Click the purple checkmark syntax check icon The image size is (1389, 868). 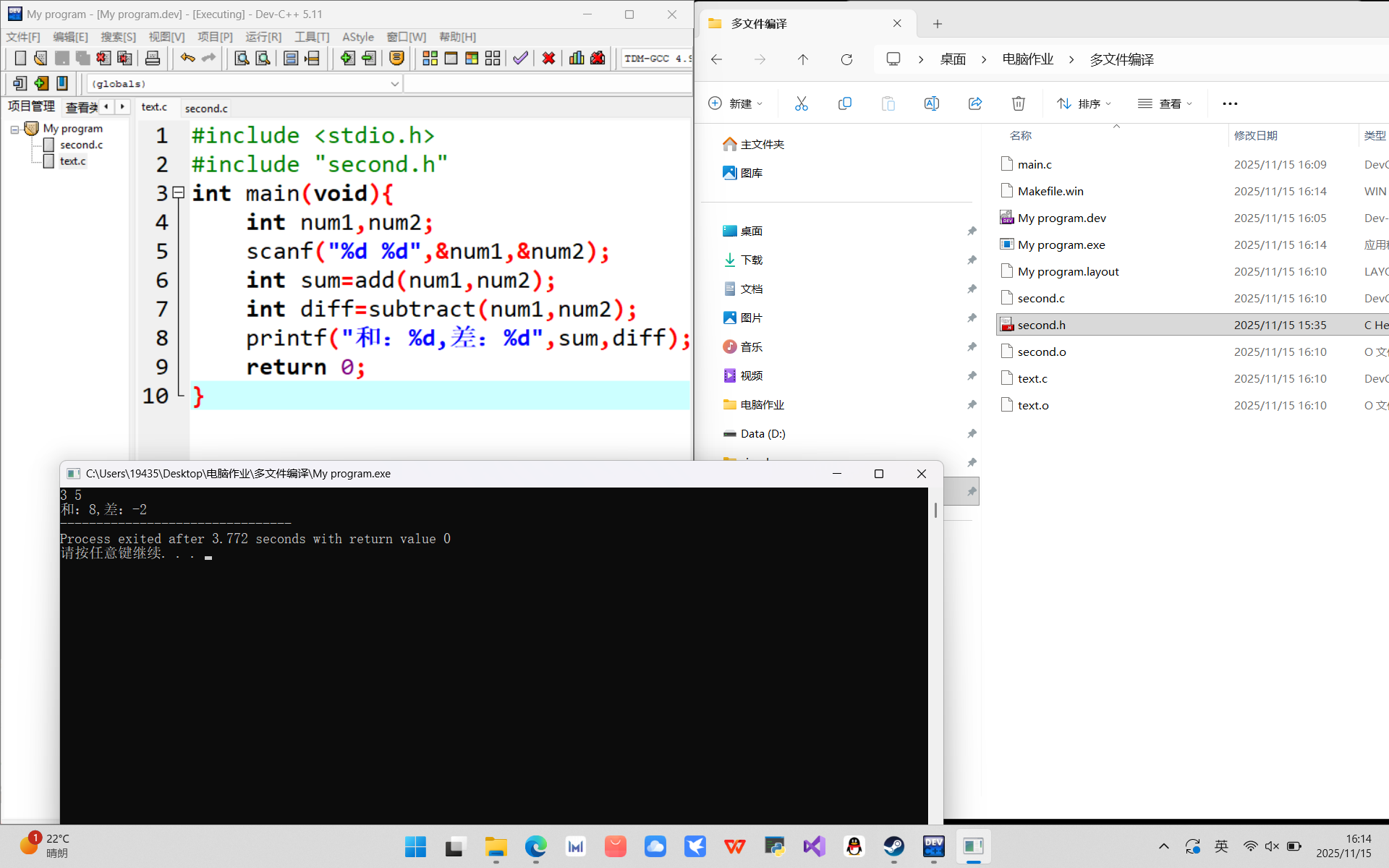(x=520, y=59)
